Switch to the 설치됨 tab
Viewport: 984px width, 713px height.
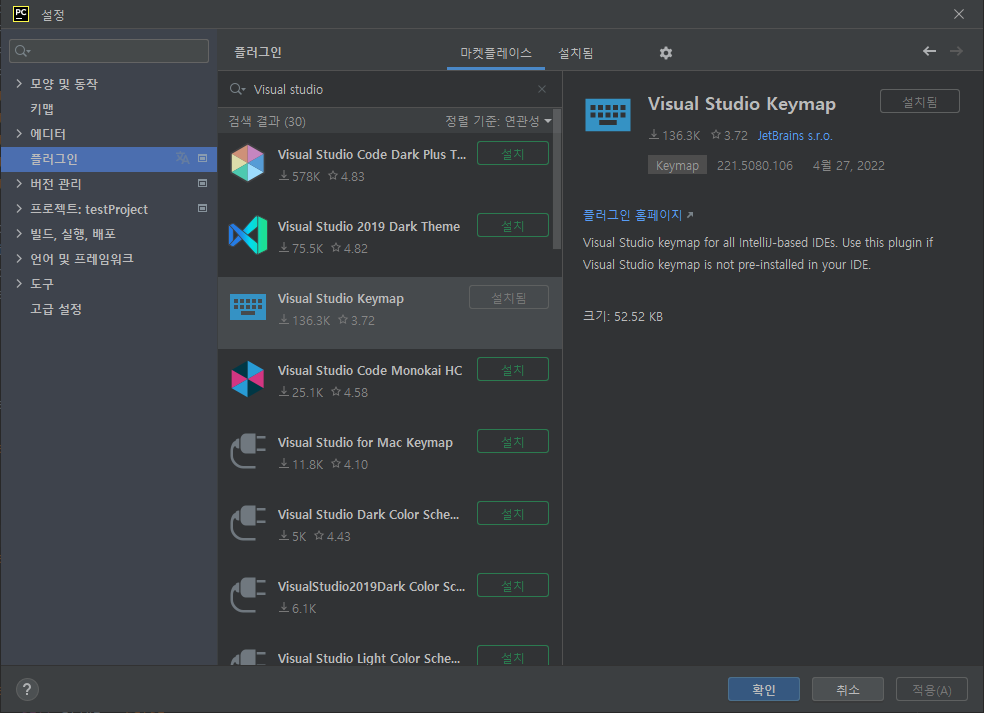(575, 53)
